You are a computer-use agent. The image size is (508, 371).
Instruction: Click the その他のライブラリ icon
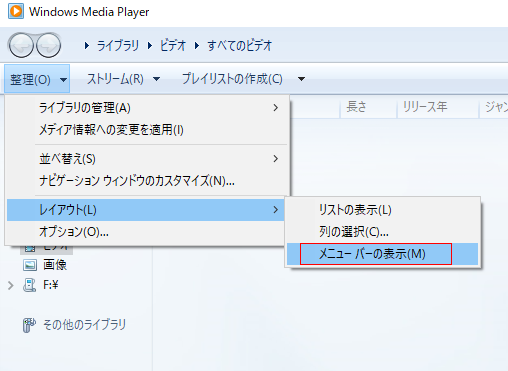(29, 325)
